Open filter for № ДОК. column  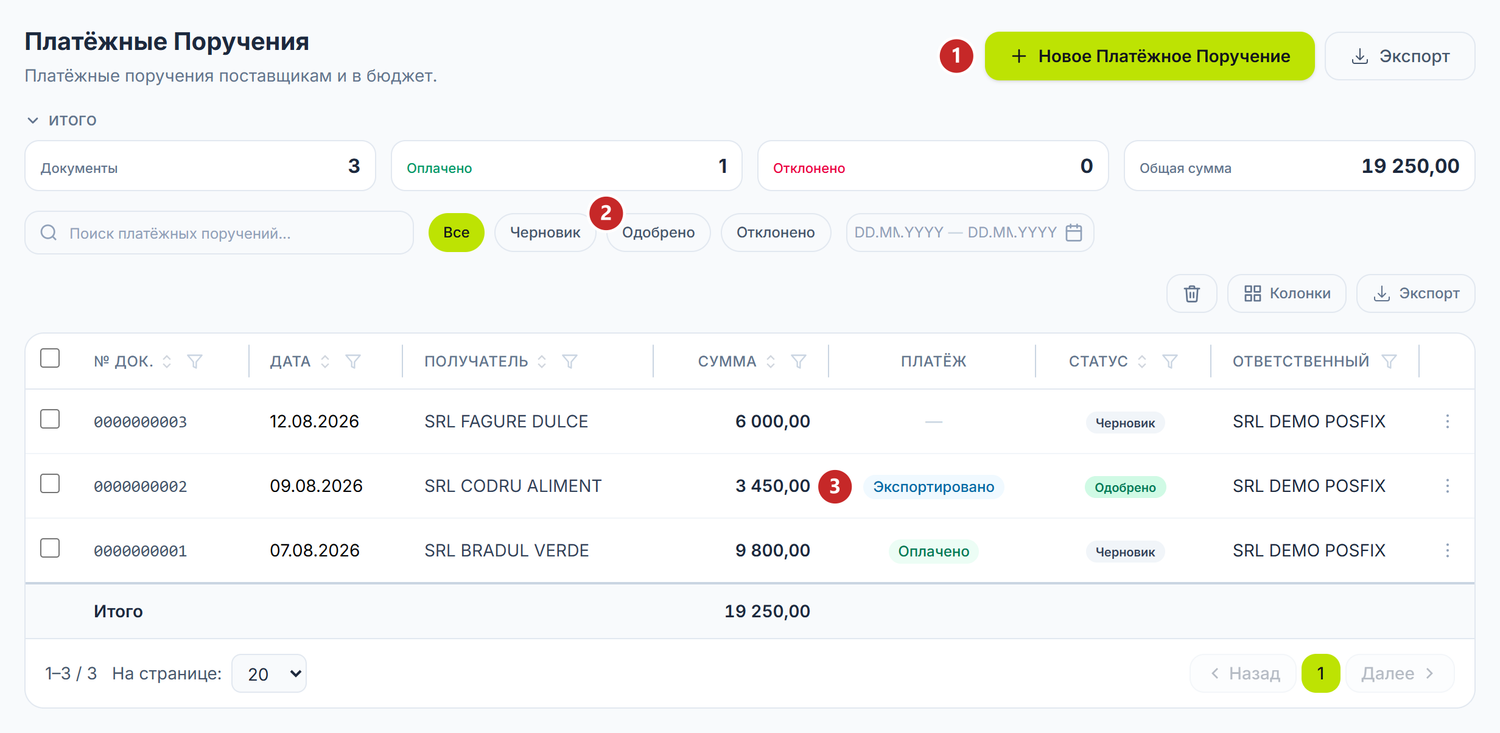pyautogui.click(x=195, y=362)
